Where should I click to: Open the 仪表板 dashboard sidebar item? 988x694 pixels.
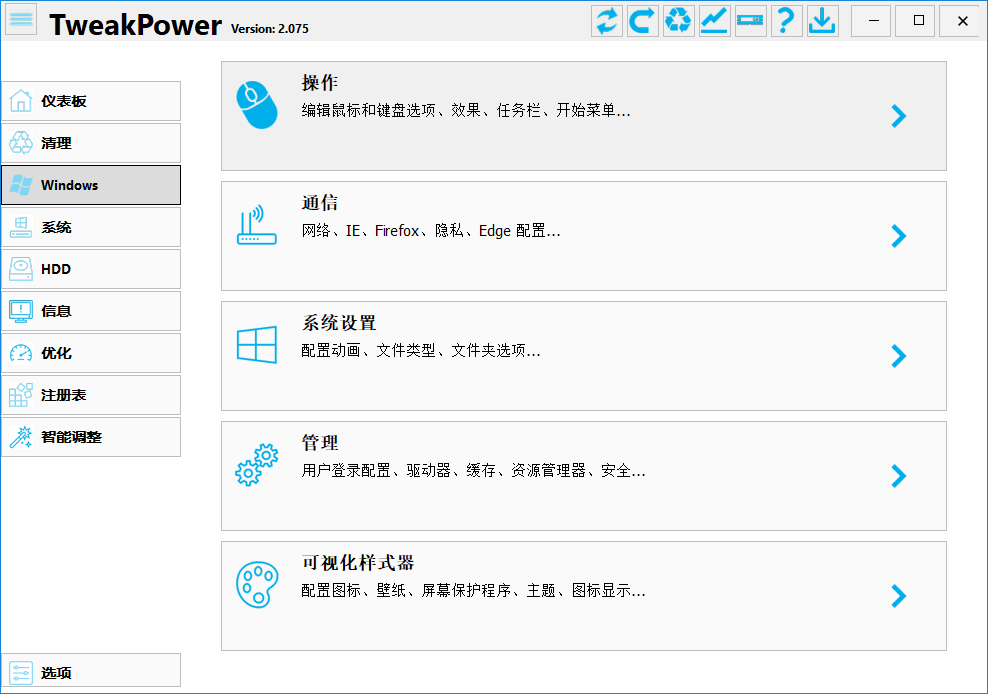click(x=91, y=101)
